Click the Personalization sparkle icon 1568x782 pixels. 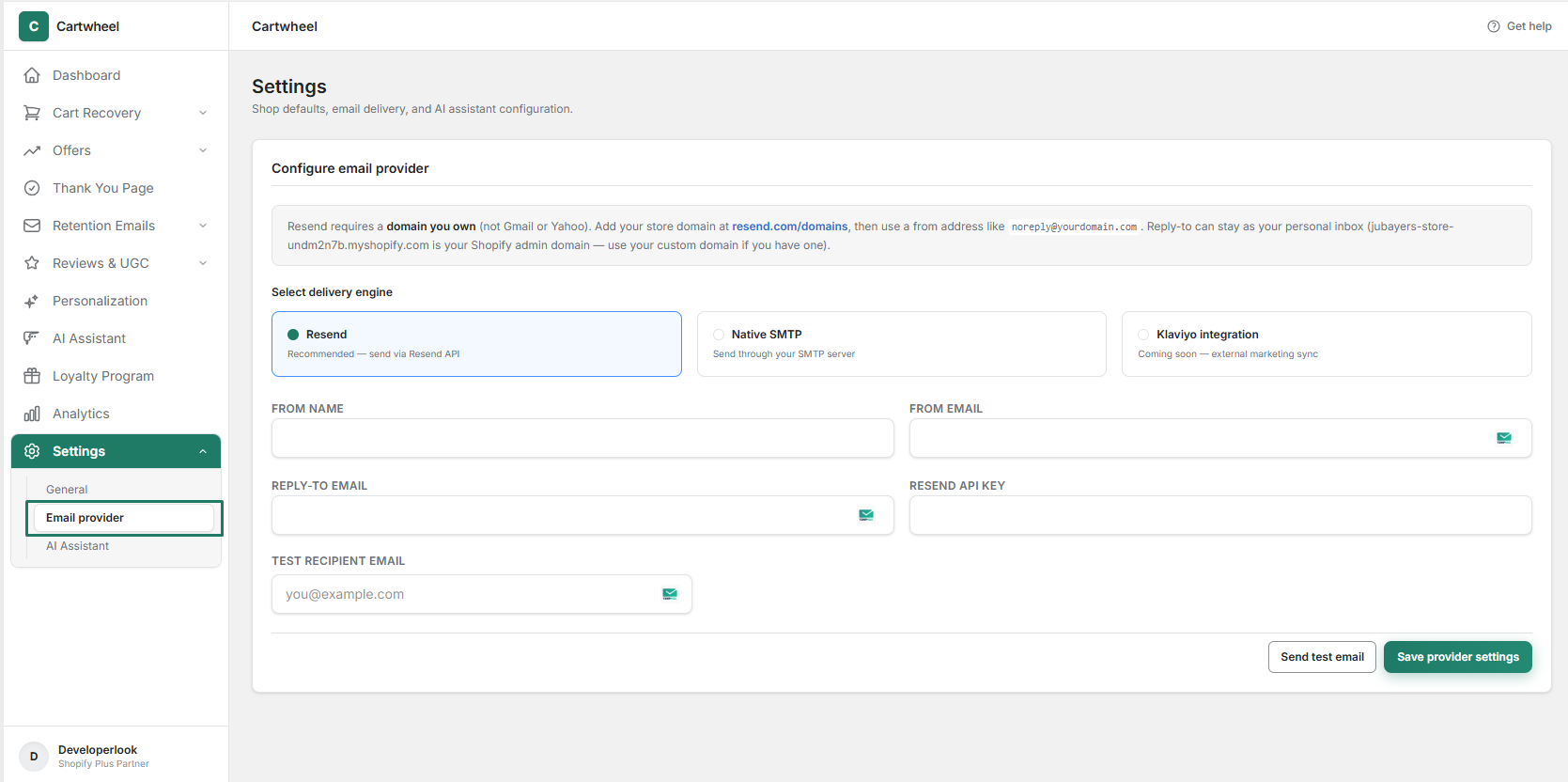click(x=32, y=301)
